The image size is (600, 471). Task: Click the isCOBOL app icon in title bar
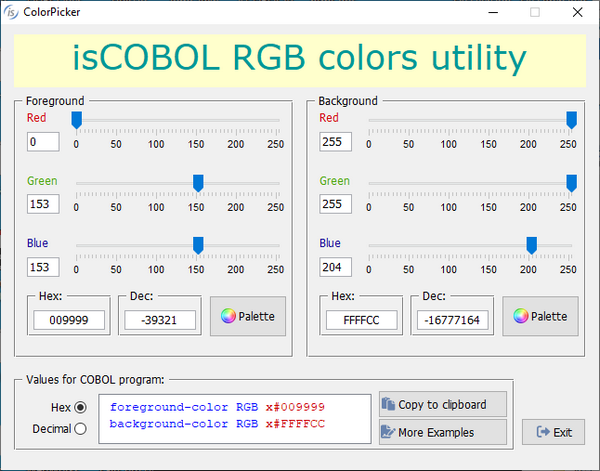[11, 12]
